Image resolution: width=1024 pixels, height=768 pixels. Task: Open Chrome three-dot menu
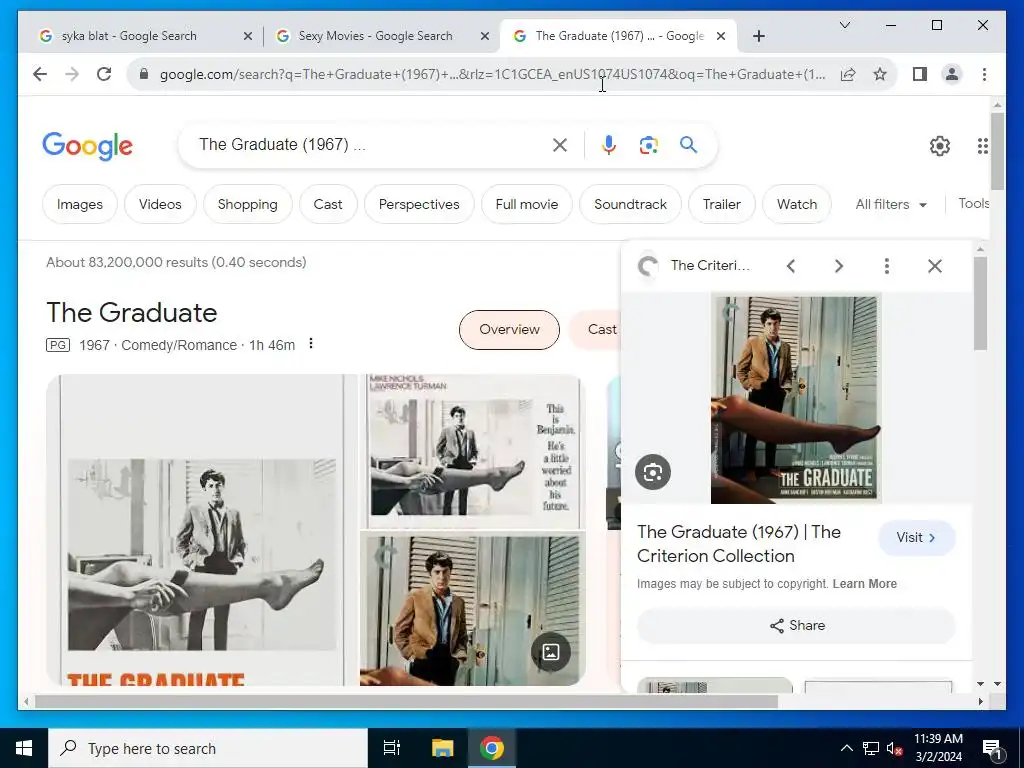[x=984, y=74]
